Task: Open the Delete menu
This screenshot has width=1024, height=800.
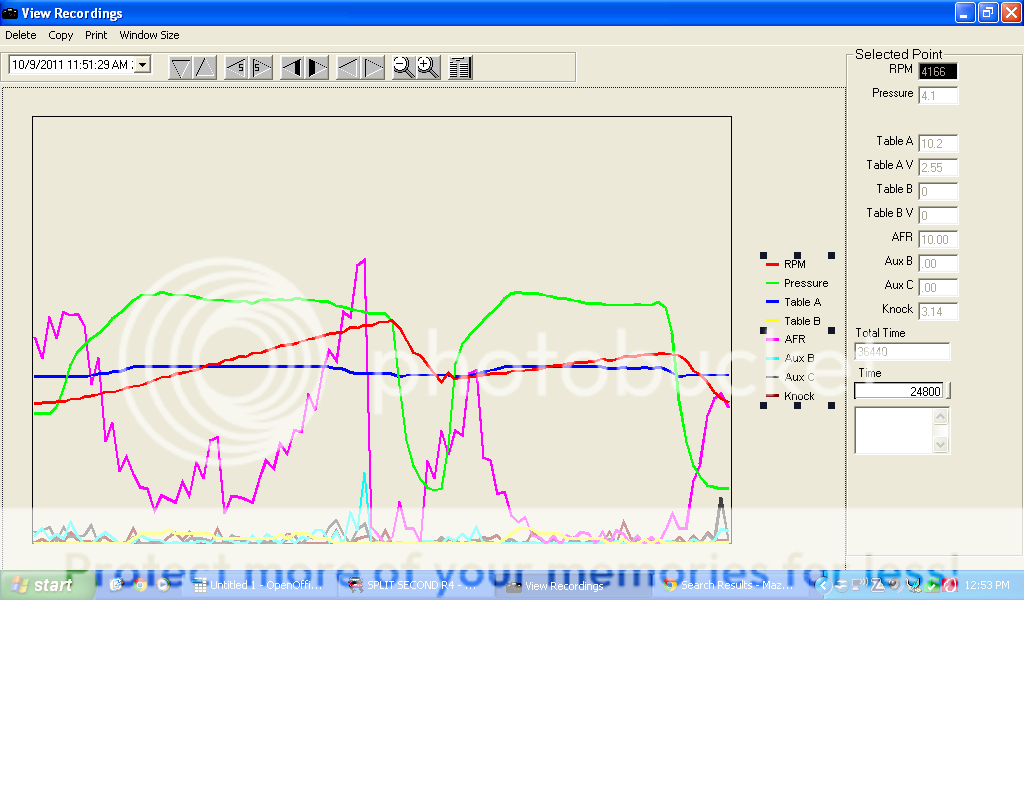Action: click(x=20, y=35)
